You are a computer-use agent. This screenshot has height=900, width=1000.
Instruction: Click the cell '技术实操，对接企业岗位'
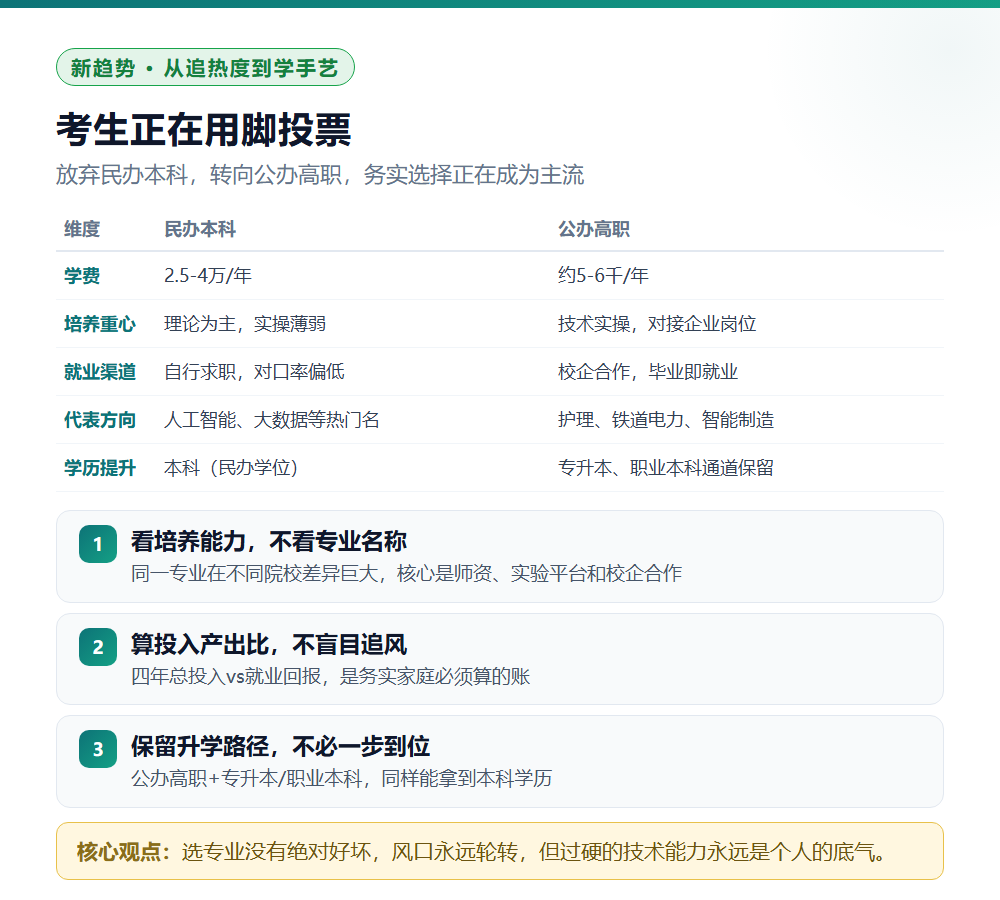(657, 324)
